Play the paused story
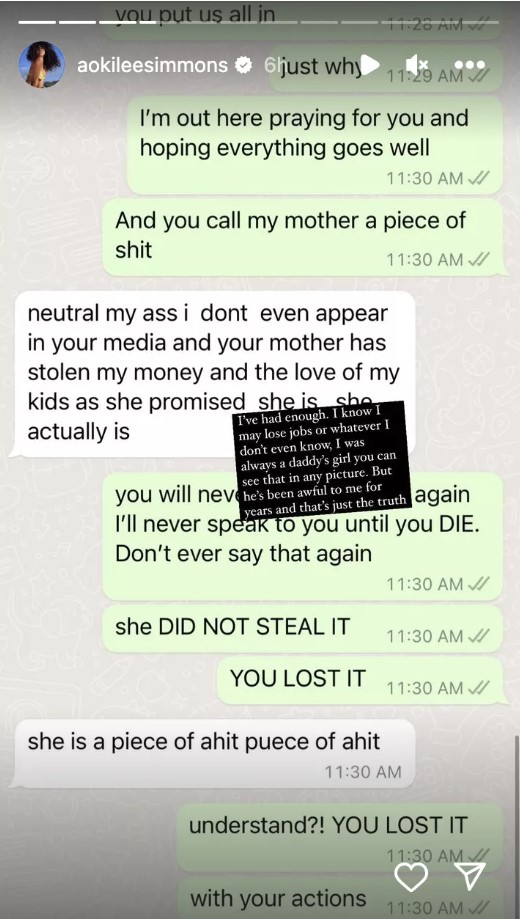 coord(370,65)
